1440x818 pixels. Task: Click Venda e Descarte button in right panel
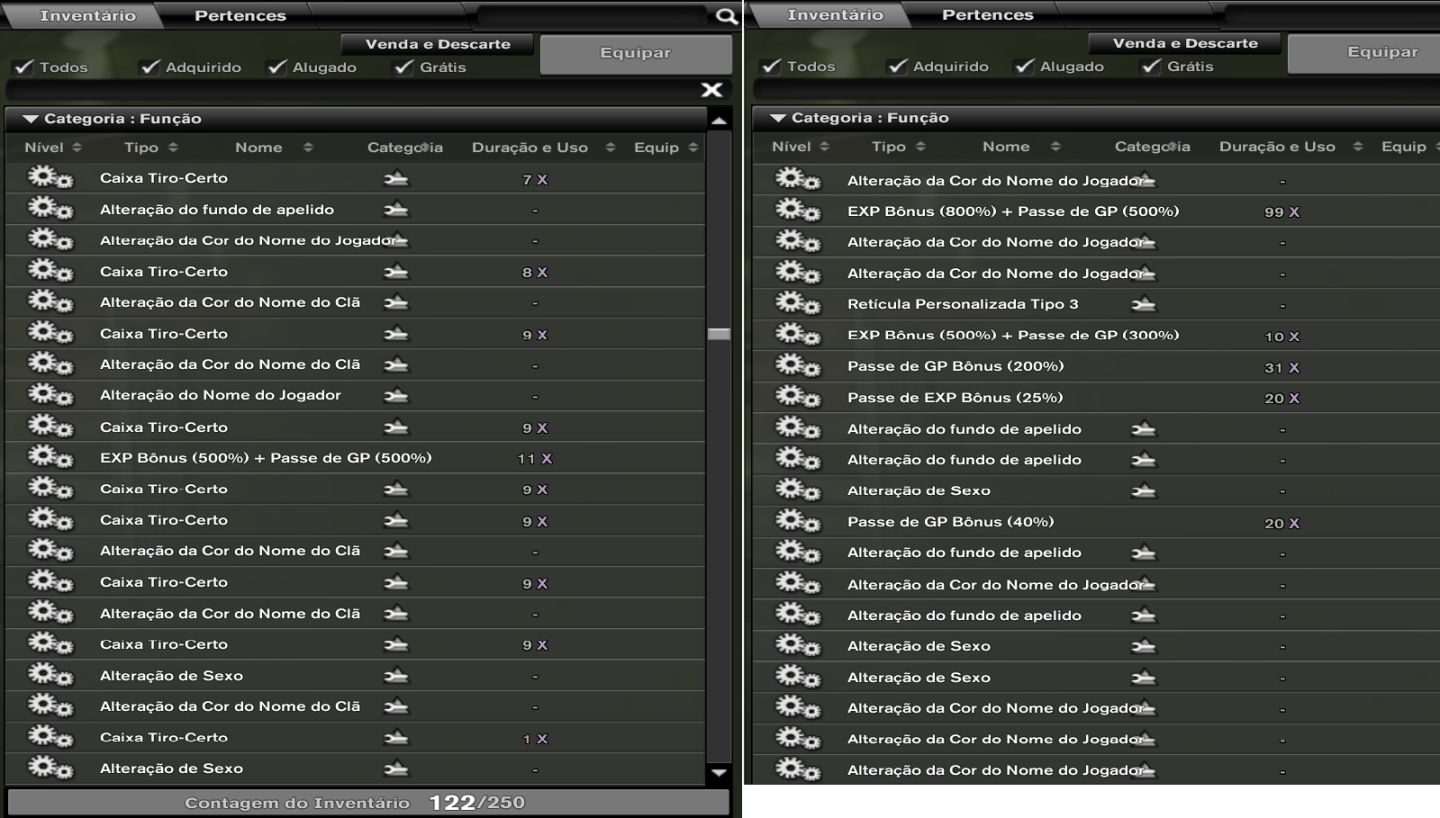(1185, 43)
